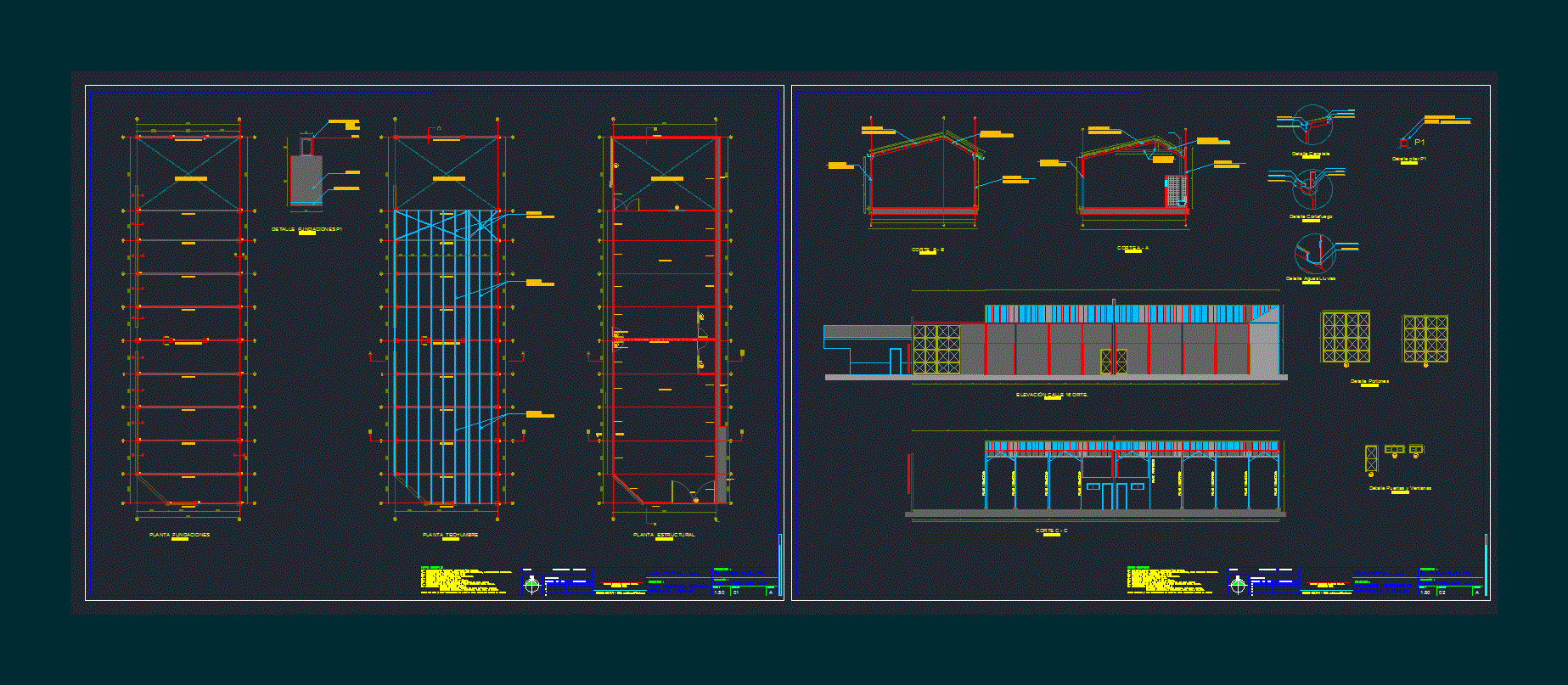Click the right gate drawing above Detalle Portones
This screenshot has height=685, width=1568.
pyautogui.click(x=1425, y=339)
